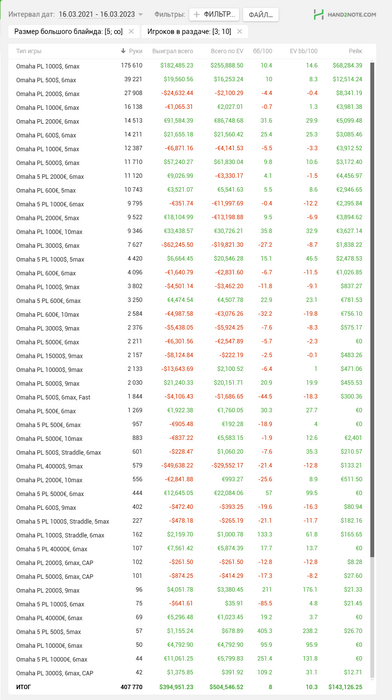Select the Omaha 5 PL 600€, 6max row
Screen dimensions: 392x700
pyautogui.click(x=189, y=300)
